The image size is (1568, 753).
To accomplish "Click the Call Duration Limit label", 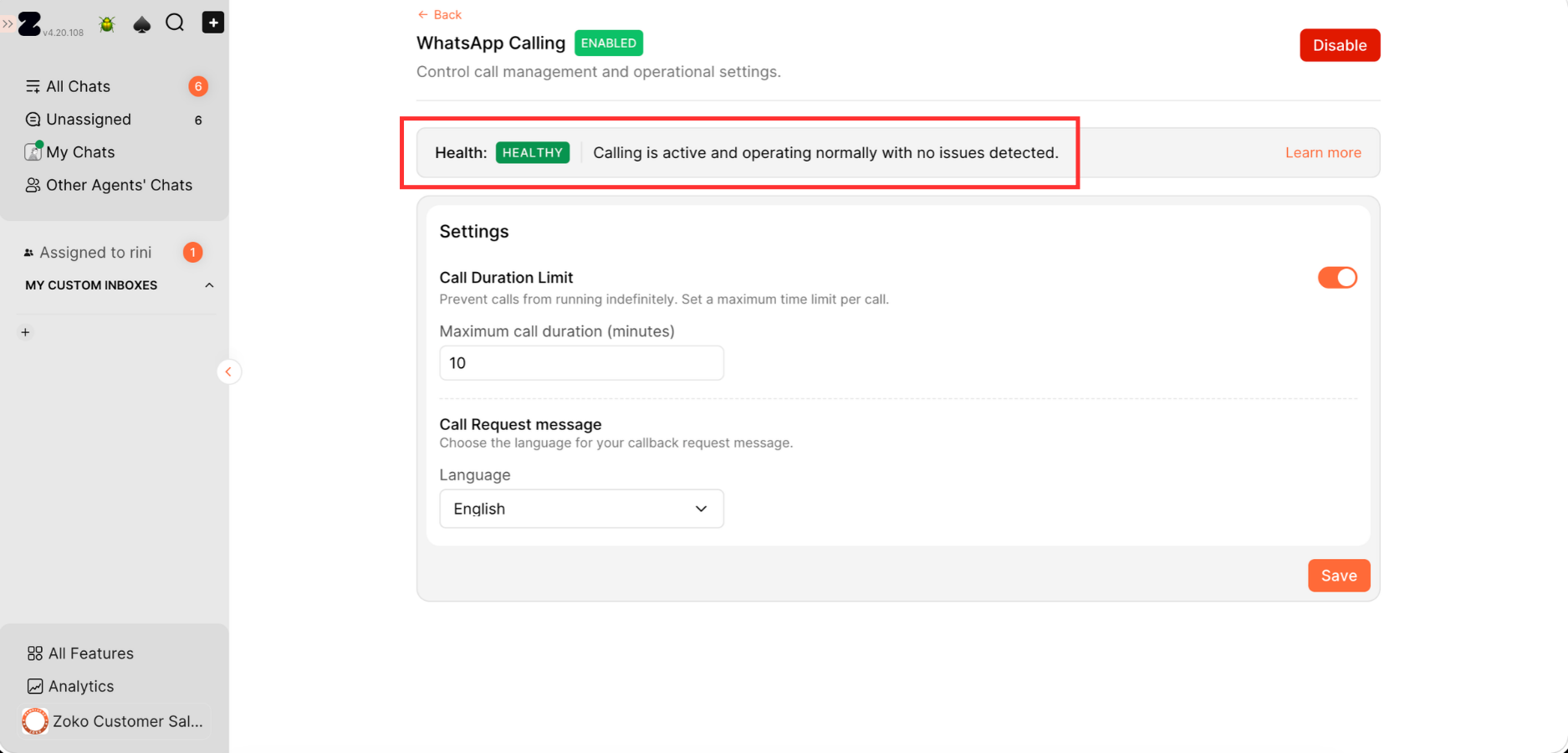I will click(506, 277).
